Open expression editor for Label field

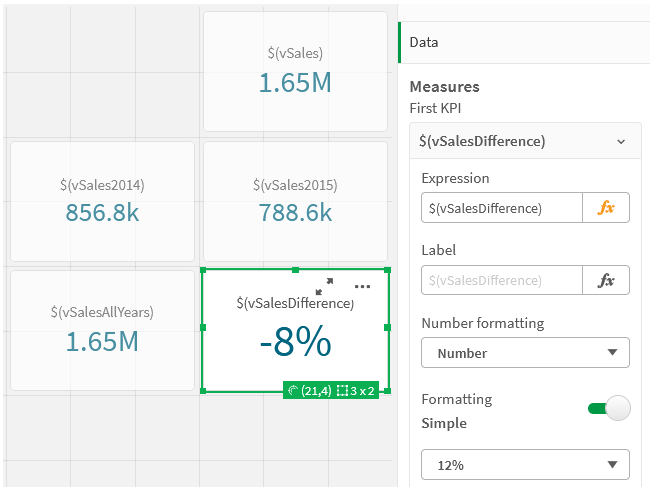(x=606, y=280)
